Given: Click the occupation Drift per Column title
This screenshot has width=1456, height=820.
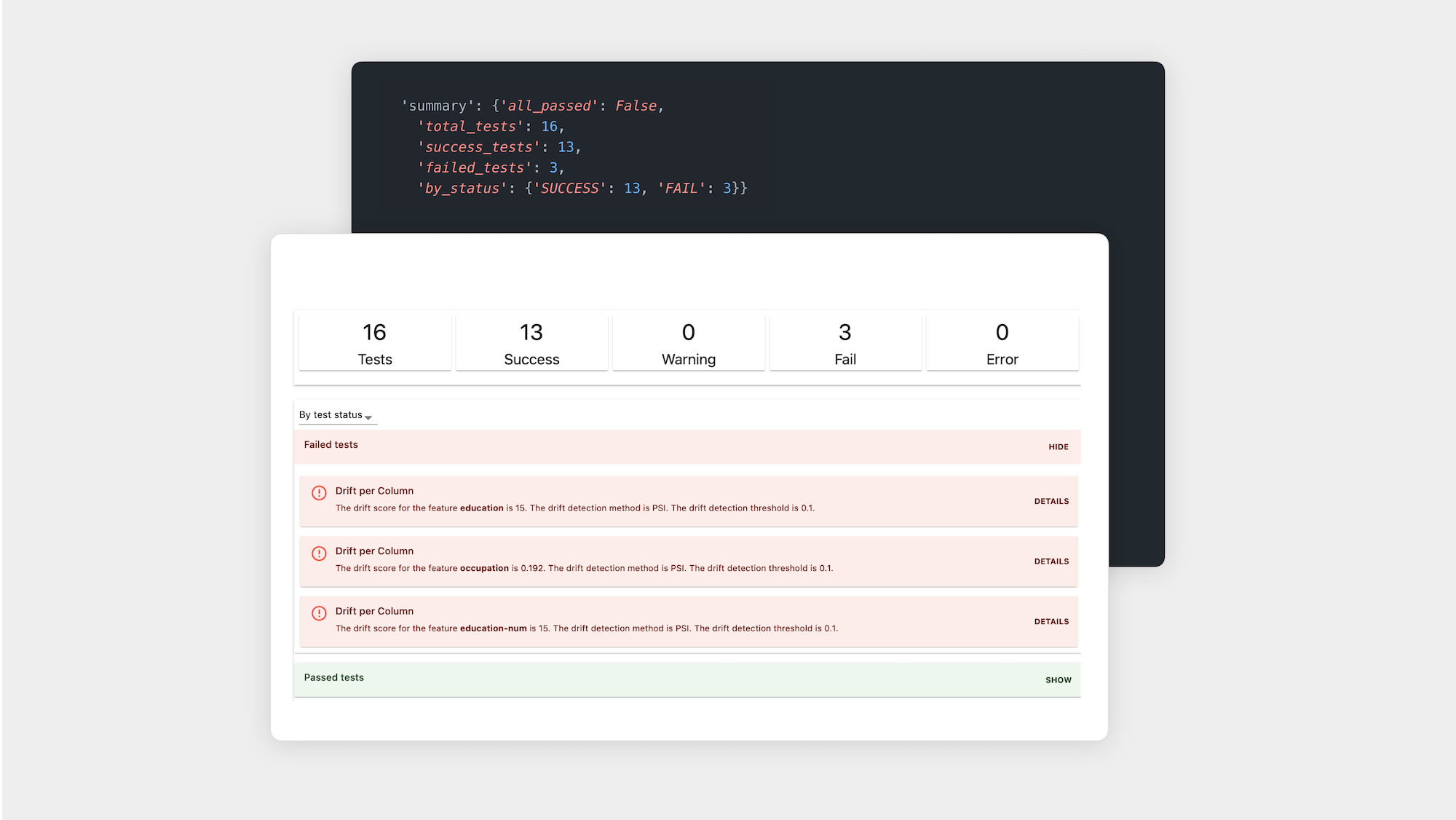Looking at the screenshot, I should tap(374, 551).
